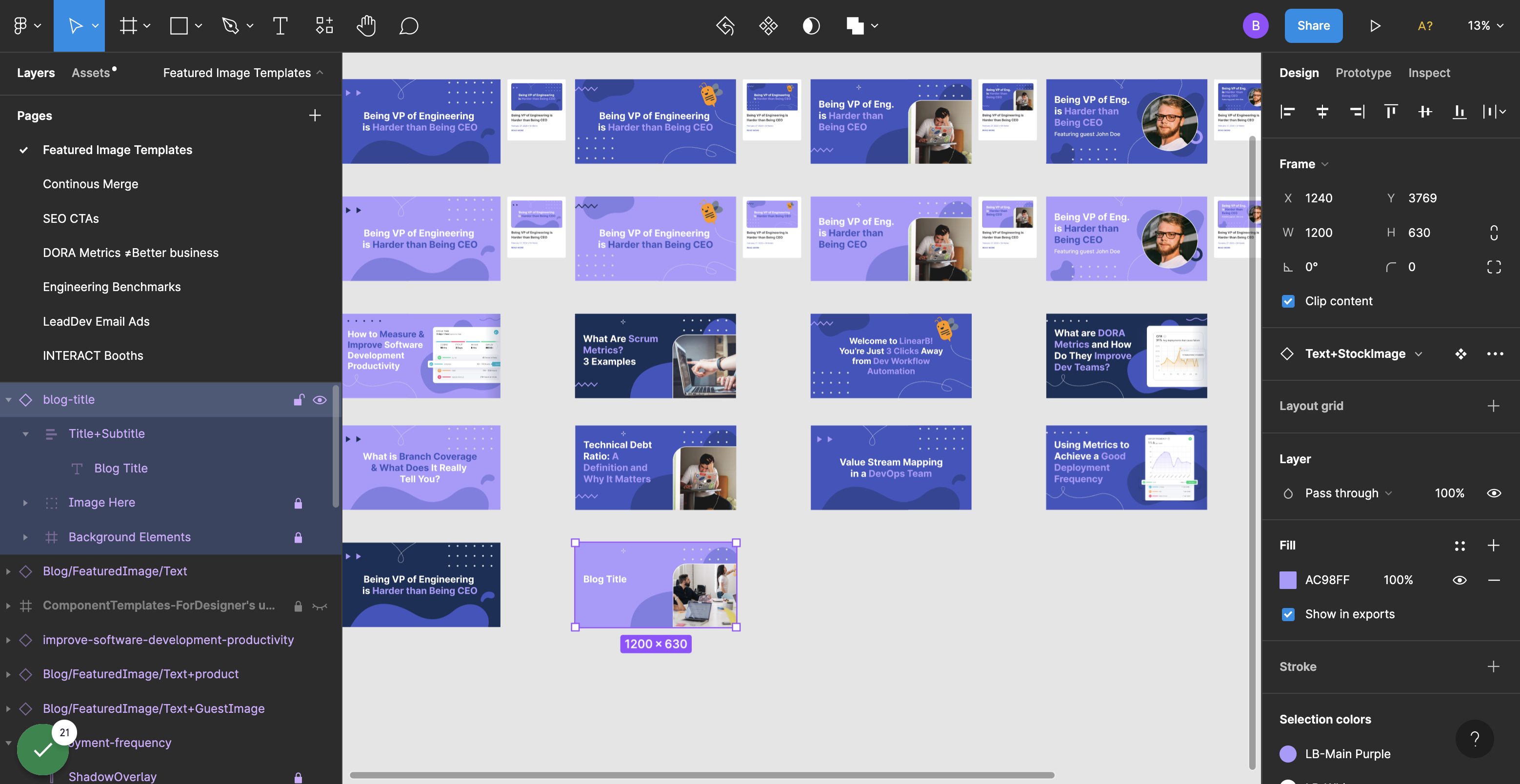This screenshot has height=784, width=1520.
Task: Toggle the Clip content checkbox
Action: [x=1288, y=301]
